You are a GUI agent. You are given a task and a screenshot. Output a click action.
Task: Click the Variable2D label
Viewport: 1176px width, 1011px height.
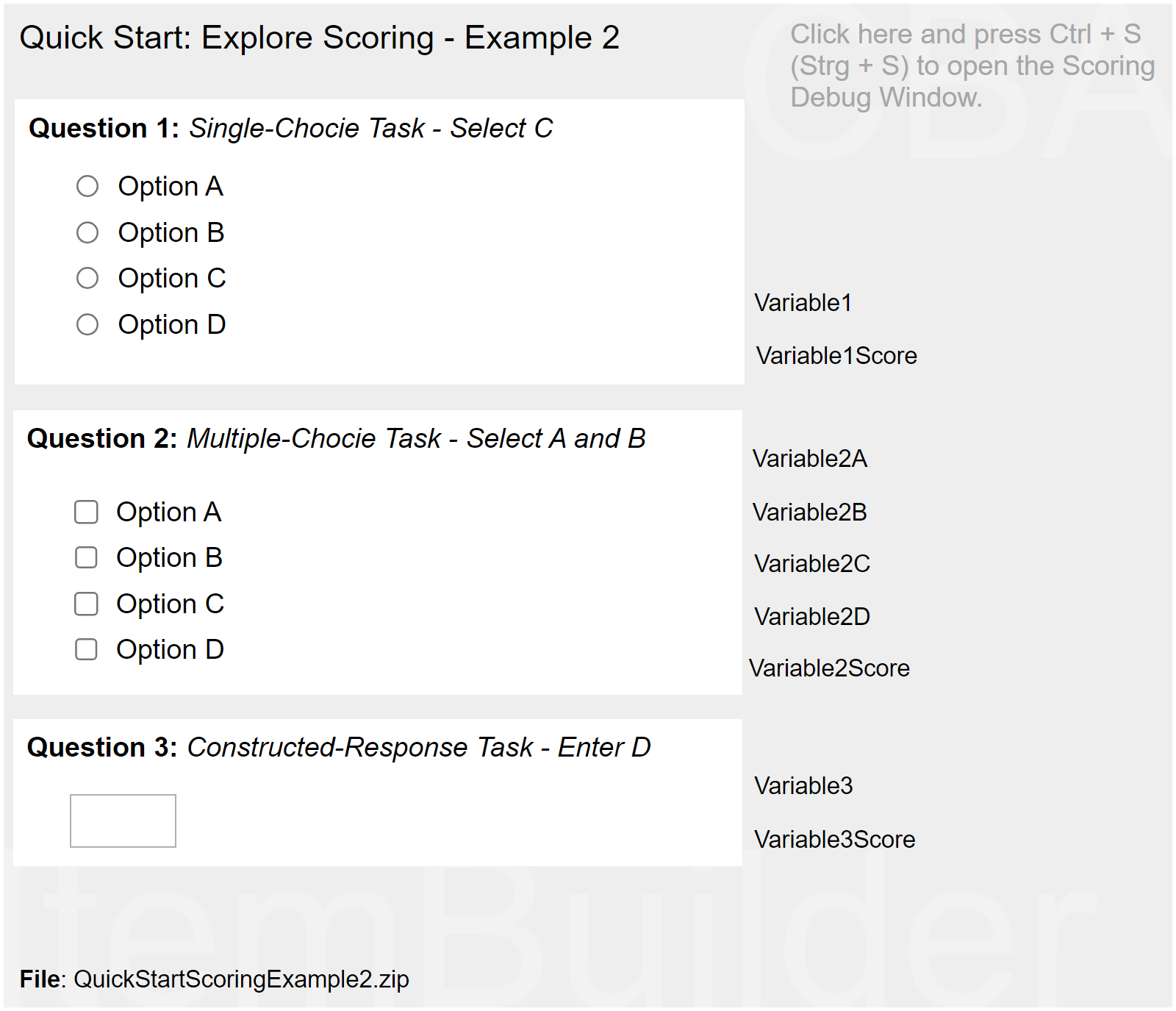[x=812, y=617]
